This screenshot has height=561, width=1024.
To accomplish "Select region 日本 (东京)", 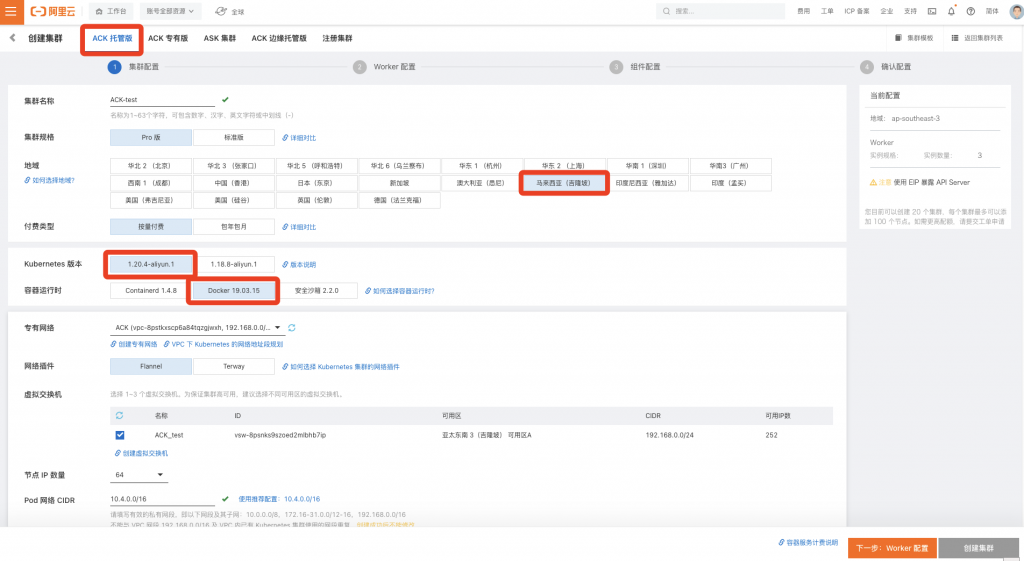I will pos(317,183).
